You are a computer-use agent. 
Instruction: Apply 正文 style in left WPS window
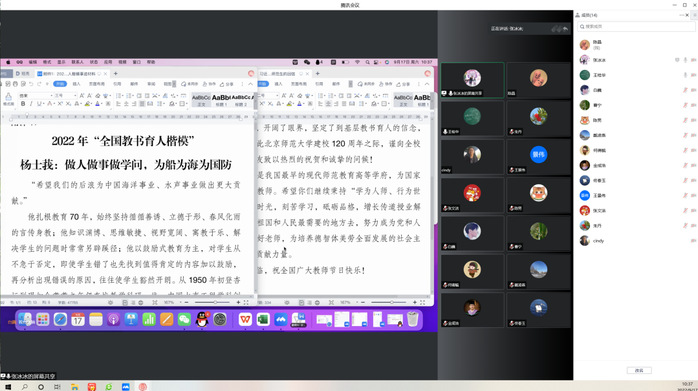tap(201, 100)
